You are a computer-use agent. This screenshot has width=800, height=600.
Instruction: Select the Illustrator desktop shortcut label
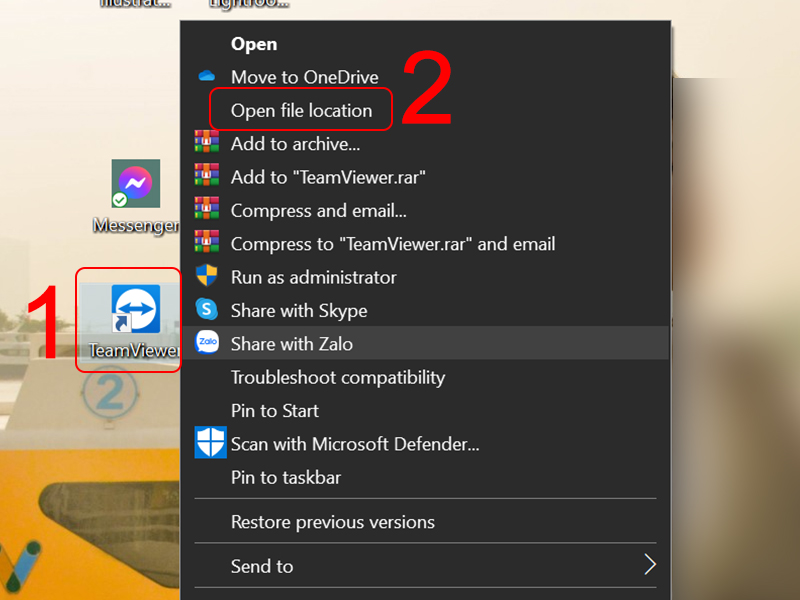click(x=135, y=4)
